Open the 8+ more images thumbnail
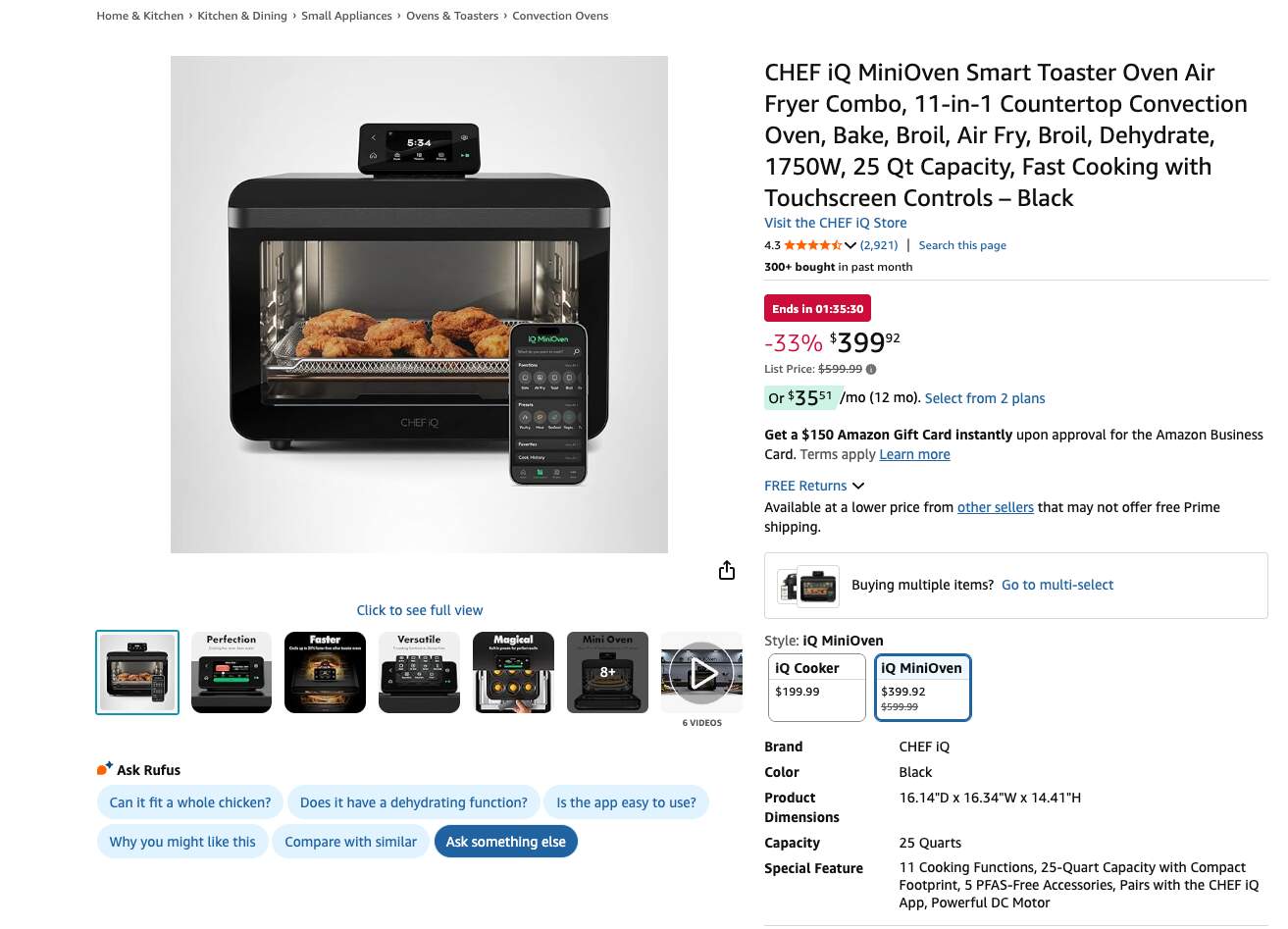The width and height of the screenshot is (1288, 929). coord(607,673)
